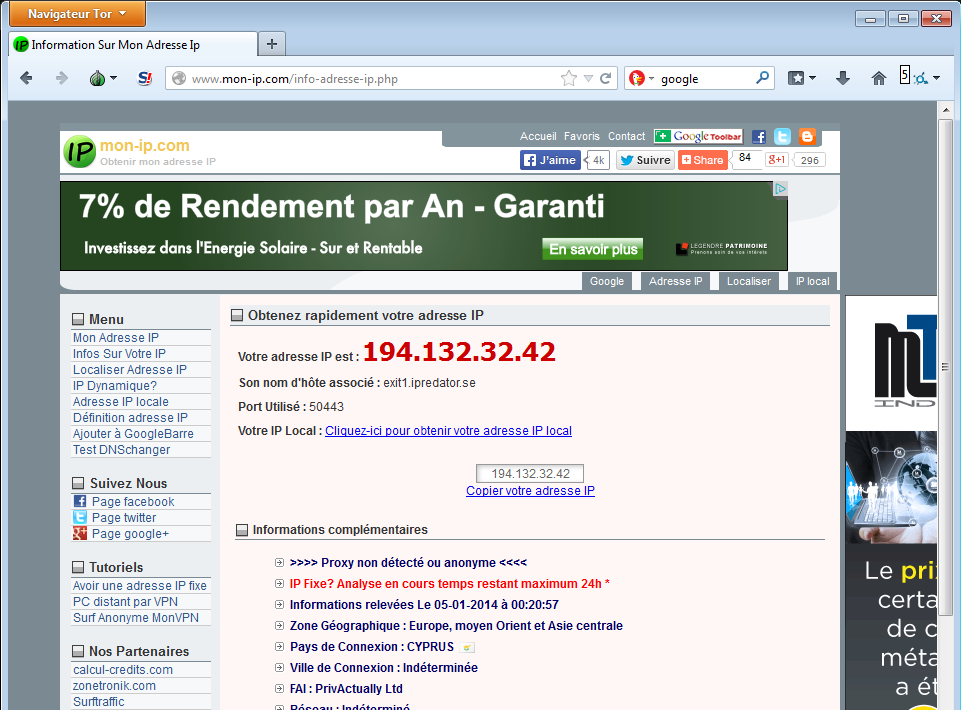
Task: Open the Favoris header link
Action: click(x=582, y=136)
